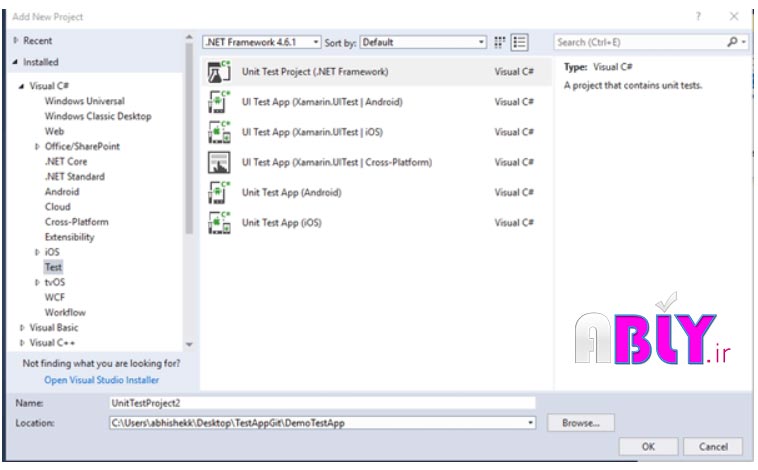Switch to medium icons list view
The width and height of the screenshot is (758, 470).
[x=520, y=43]
